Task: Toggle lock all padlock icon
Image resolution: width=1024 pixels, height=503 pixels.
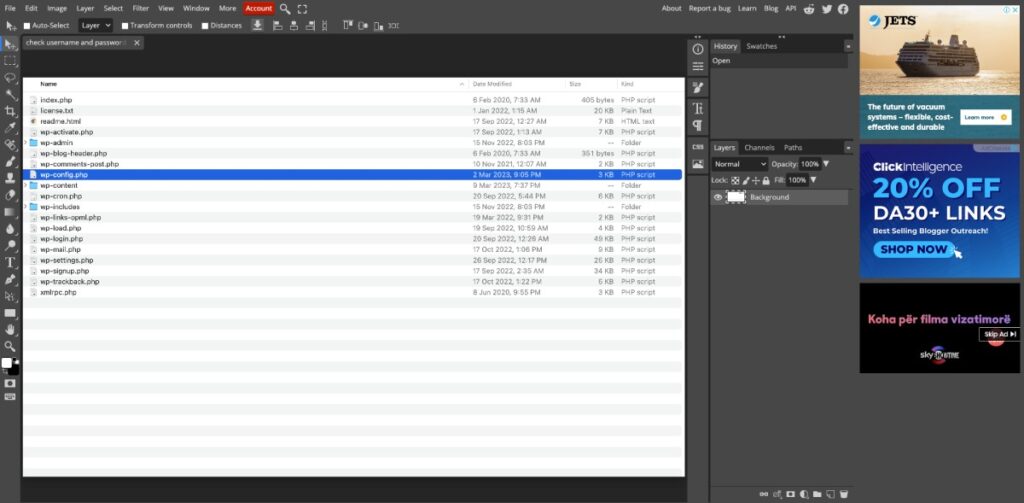Action: point(765,180)
